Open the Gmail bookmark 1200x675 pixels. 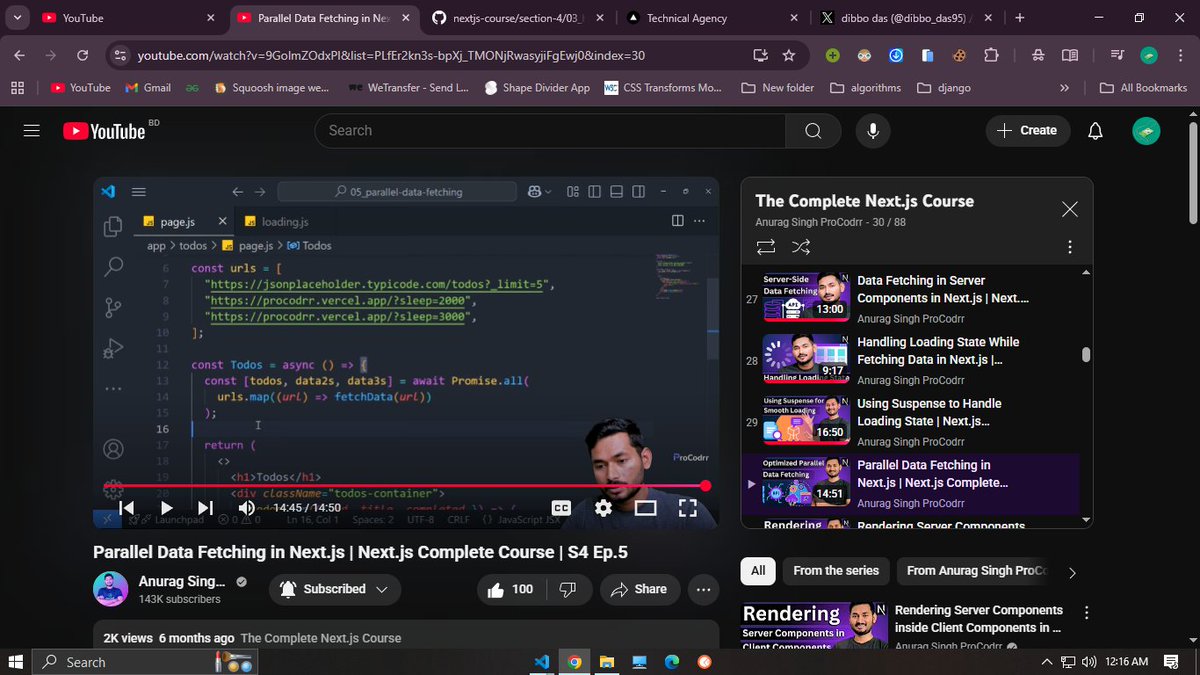[x=148, y=88]
